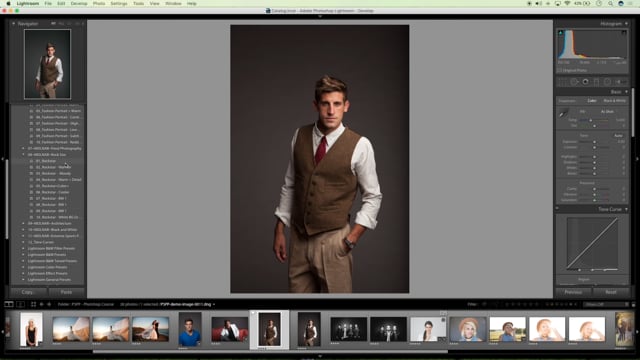Screen dimensions: 640x360
Task: Select the red couch filmstrip thumbnail
Action: pyautogui.click(x=229, y=329)
